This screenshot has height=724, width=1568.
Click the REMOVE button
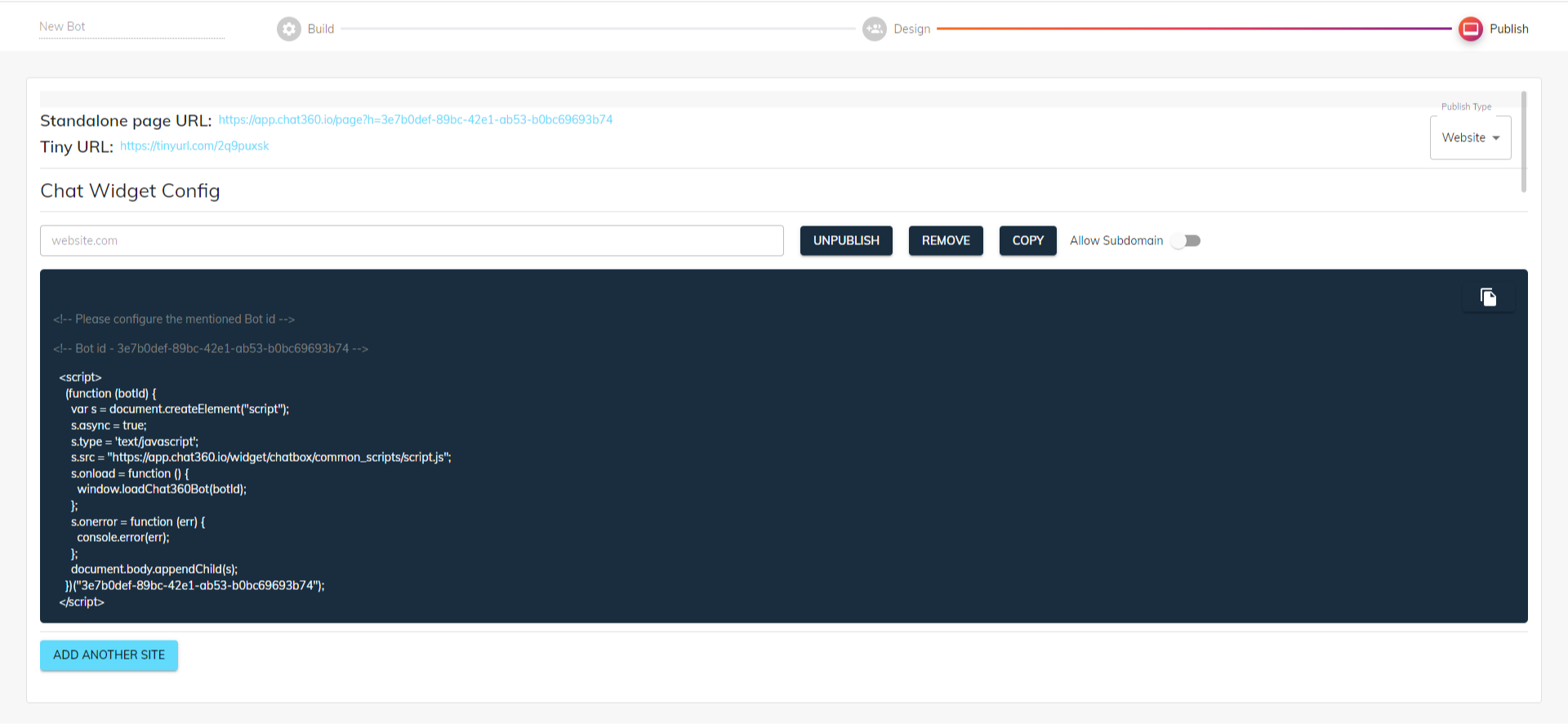pyautogui.click(x=946, y=240)
